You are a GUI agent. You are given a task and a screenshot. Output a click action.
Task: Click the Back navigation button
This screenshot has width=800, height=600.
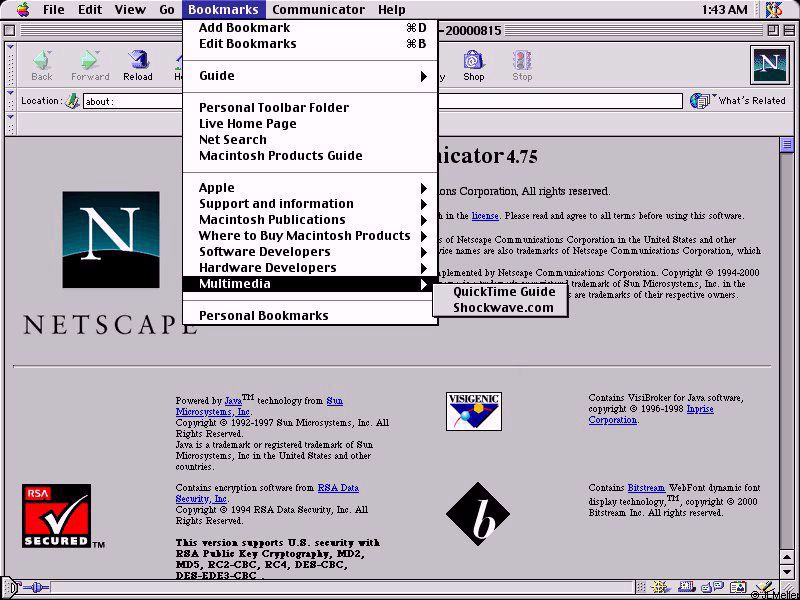42,65
